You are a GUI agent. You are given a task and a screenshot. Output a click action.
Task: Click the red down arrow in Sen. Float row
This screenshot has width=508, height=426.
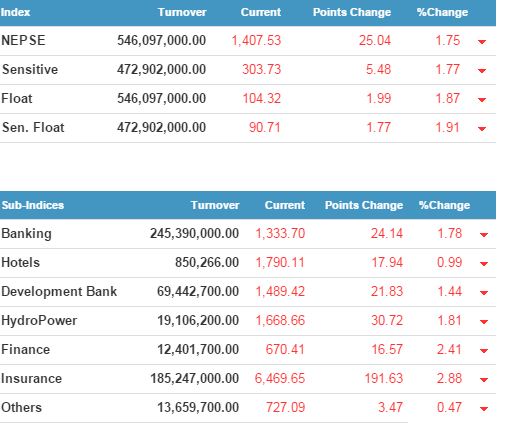pos(482,129)
